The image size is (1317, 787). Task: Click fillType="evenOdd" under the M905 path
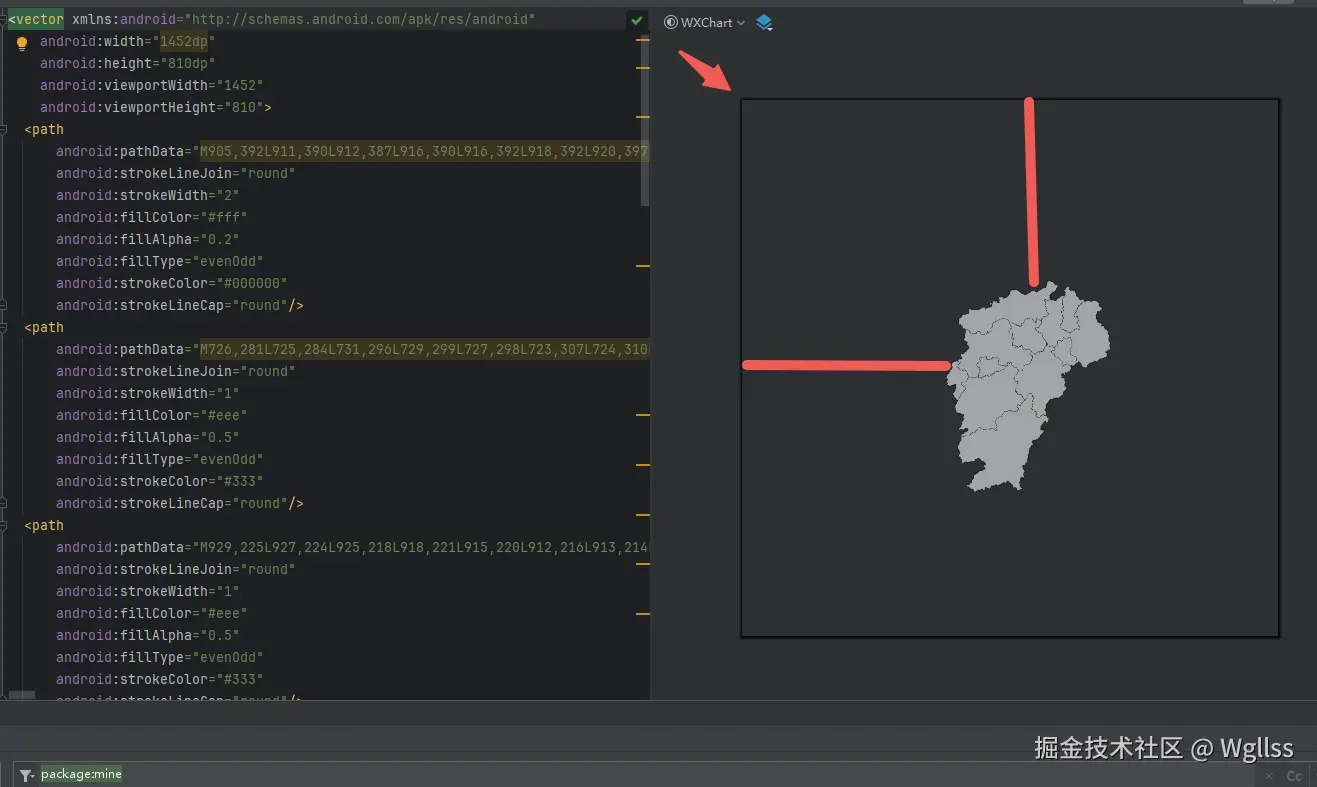(160, 261)
